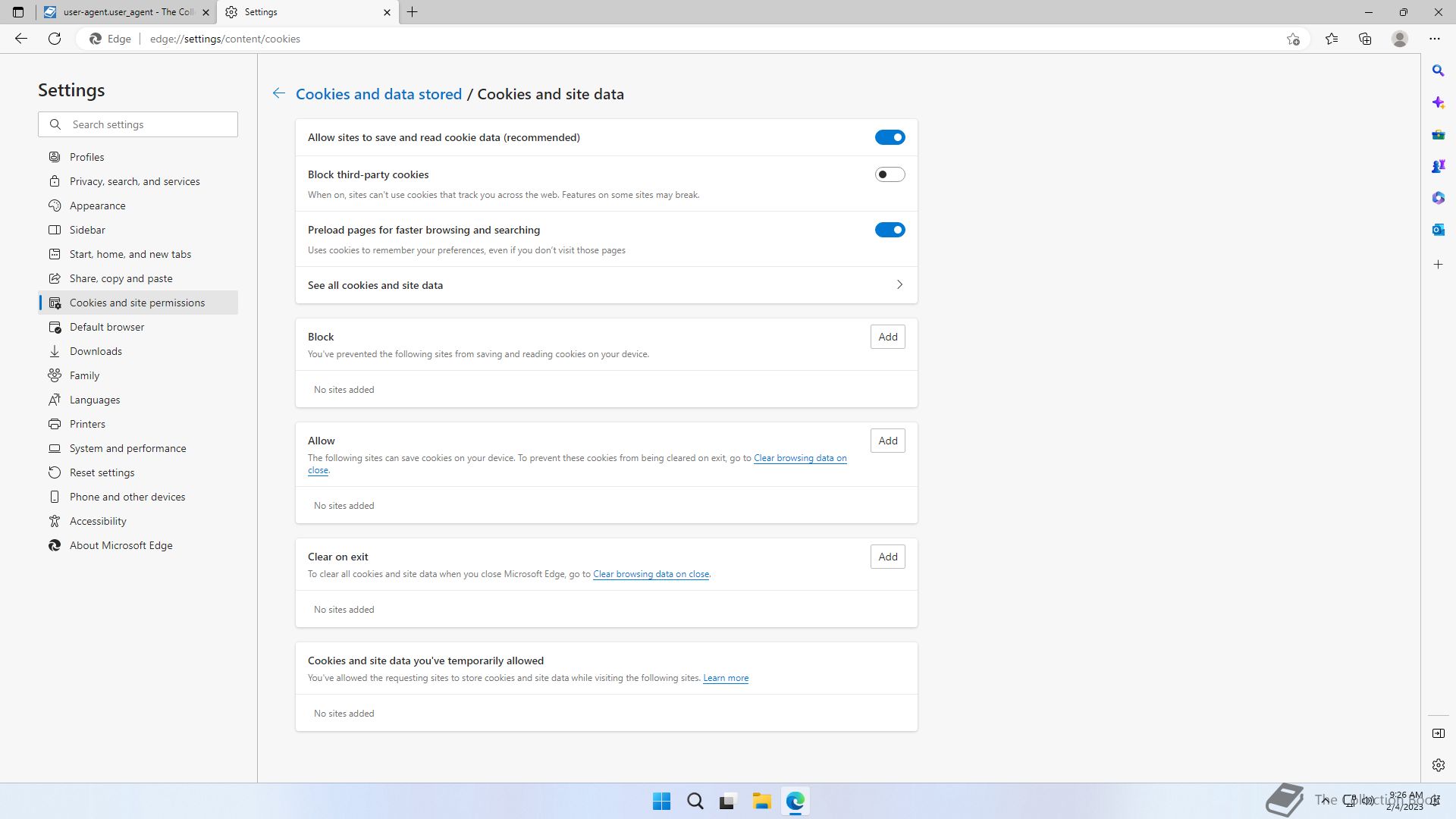
Task: Click the Favorites star icon in toolbar
Action: (x=1331, y=39)
